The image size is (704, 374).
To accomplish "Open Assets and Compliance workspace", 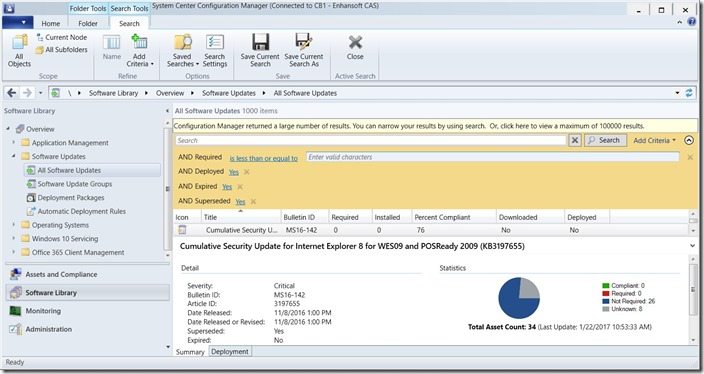I will click(88, 274).
